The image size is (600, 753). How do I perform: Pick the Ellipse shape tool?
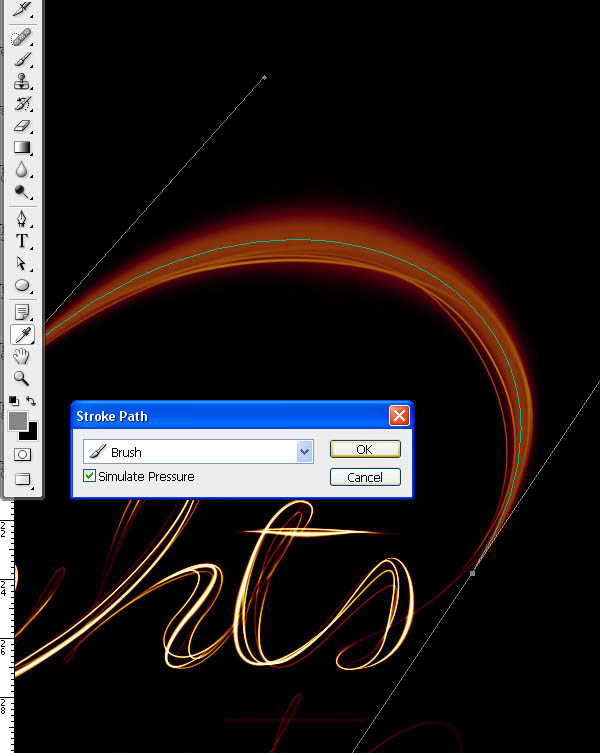coord(21,285)
